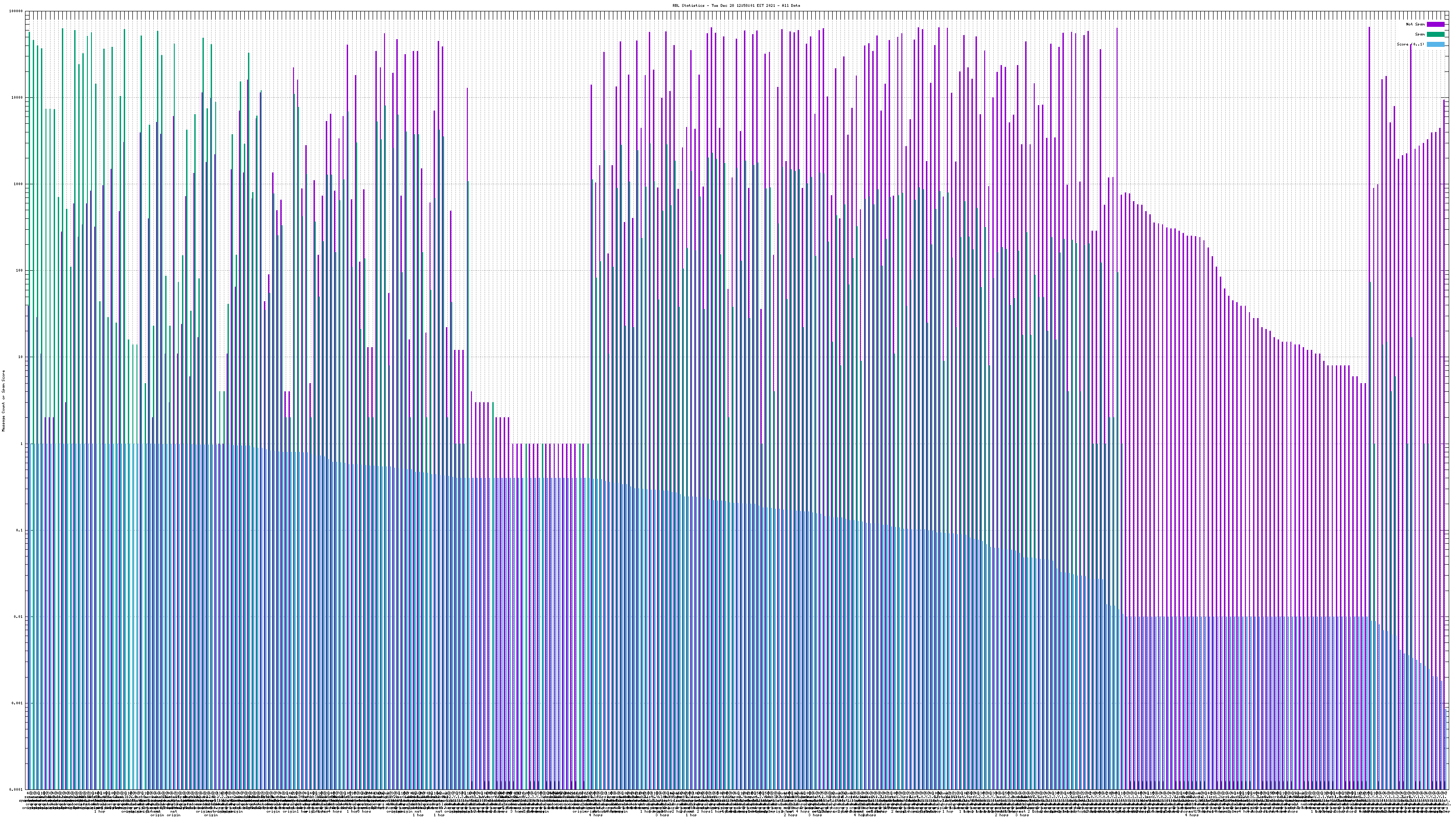Click the 10 y-axis tick label
Viewport: 1456px width, 819px height.
point(20,357)
